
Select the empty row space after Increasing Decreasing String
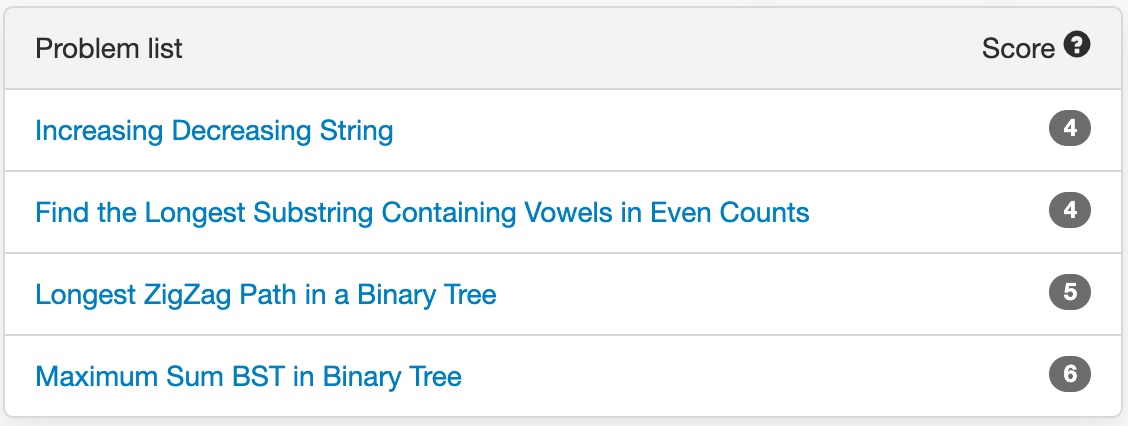click(700, 130)
